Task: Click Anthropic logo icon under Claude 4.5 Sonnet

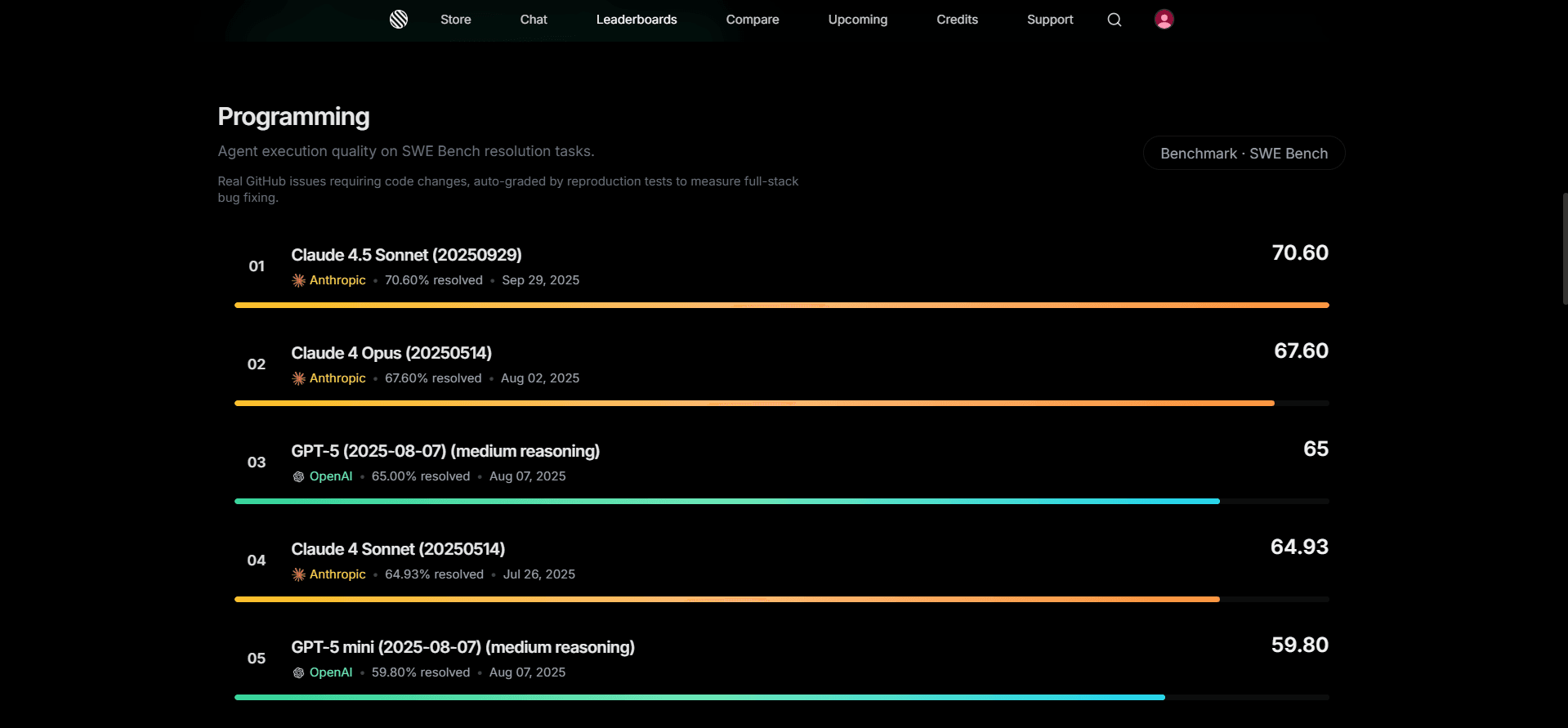Action: 299,280
